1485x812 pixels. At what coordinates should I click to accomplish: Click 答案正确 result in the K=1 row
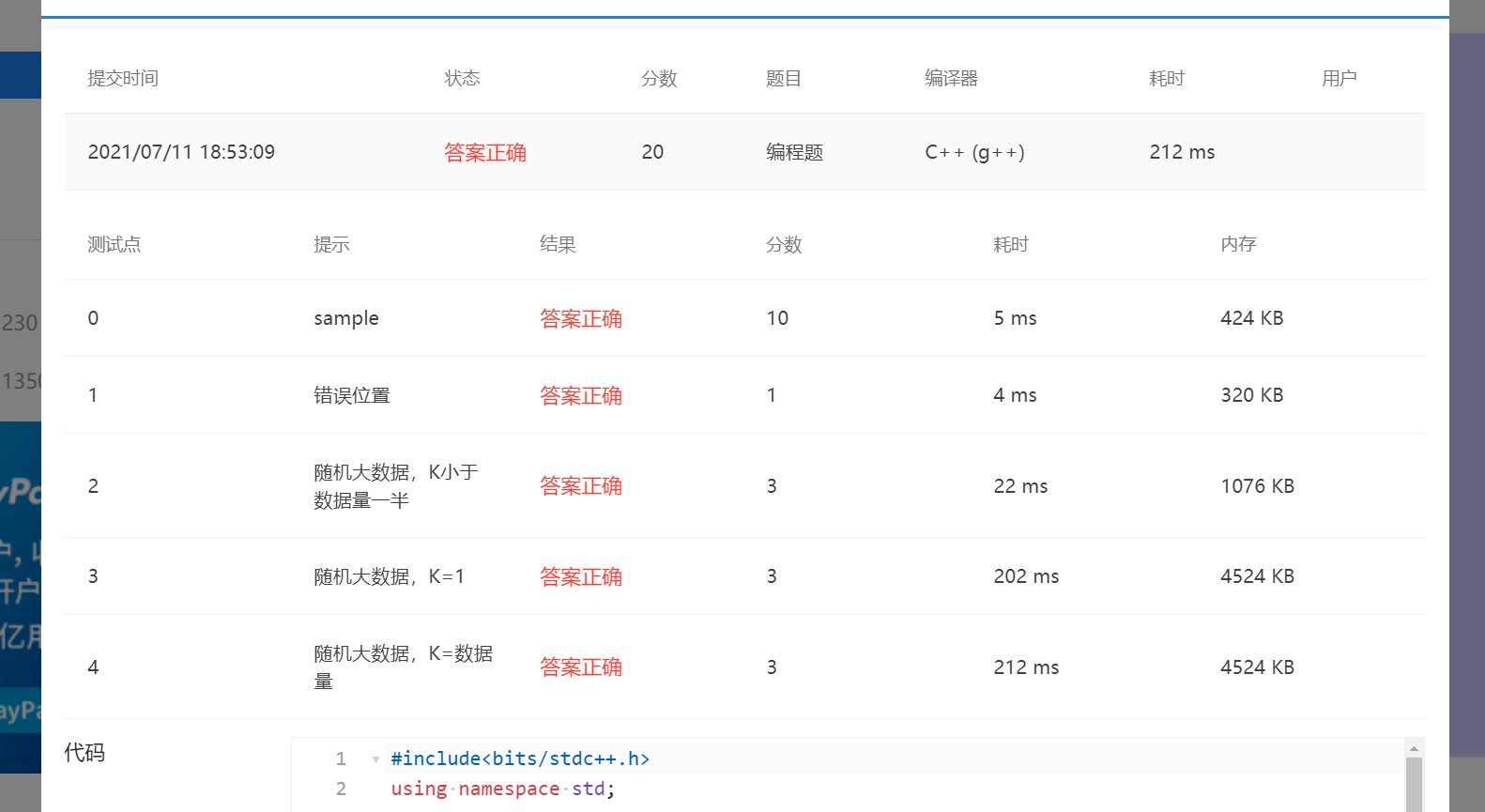[581, 576]
